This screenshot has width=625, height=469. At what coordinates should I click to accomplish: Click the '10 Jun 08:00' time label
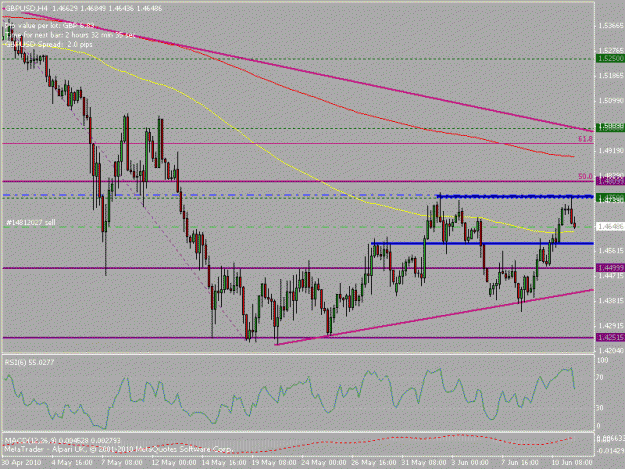tap(571, 462)
